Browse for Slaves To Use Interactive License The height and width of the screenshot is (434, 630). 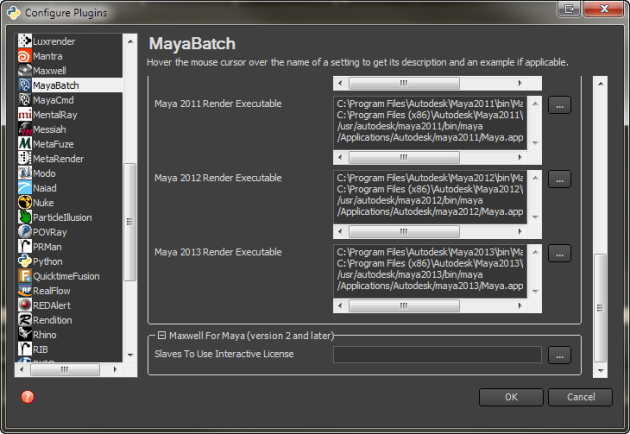coord(559,355)
